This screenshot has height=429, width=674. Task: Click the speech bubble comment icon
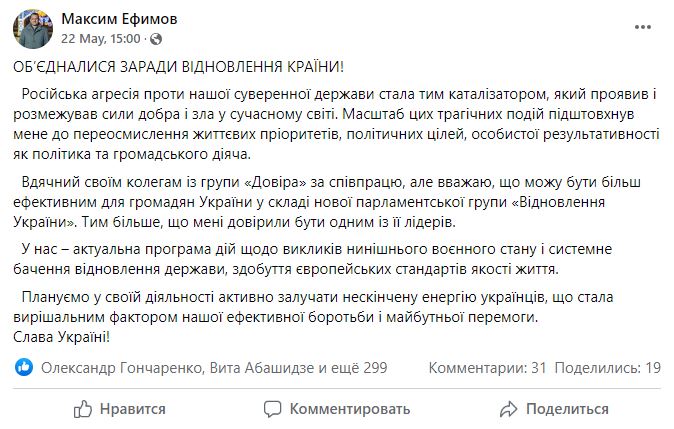[x=273, y=409]
